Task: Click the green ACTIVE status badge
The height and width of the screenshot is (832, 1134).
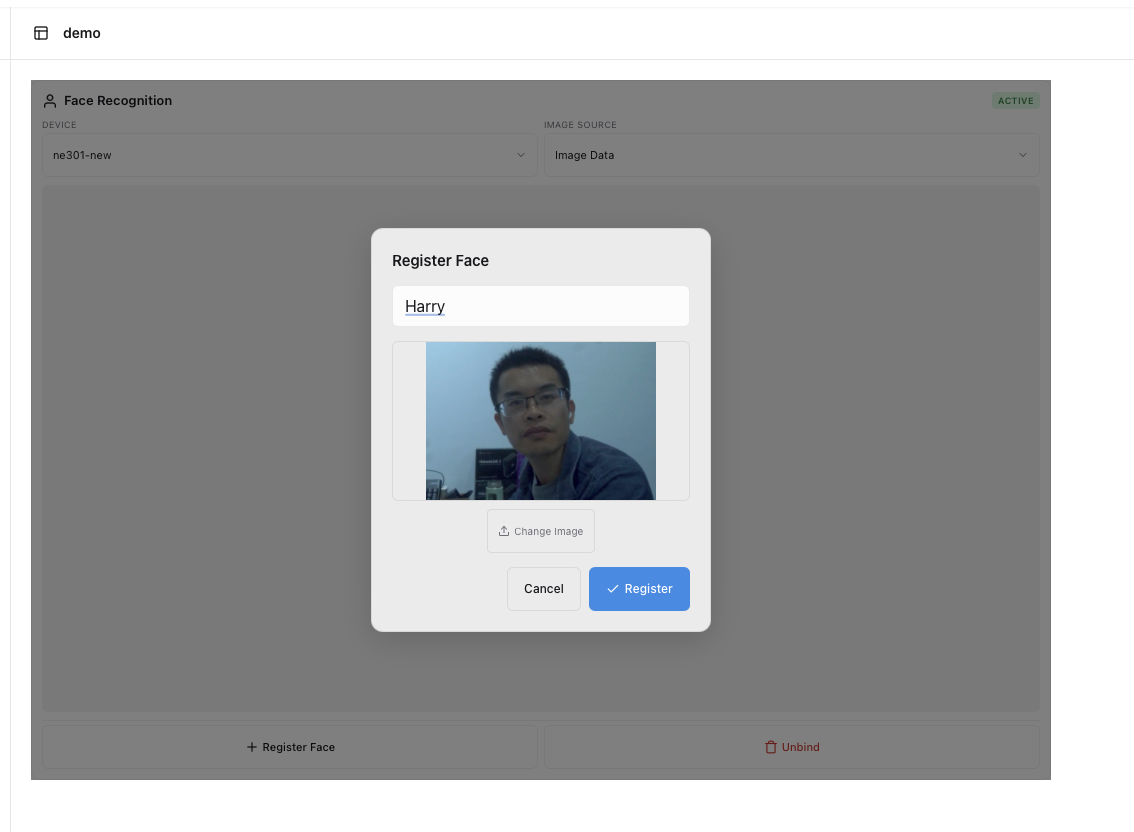Action: coord(1015,101)
